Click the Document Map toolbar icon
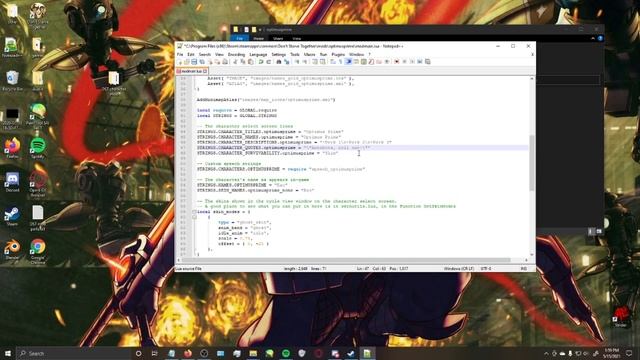640x360 pixels. (x=364, y=62)
